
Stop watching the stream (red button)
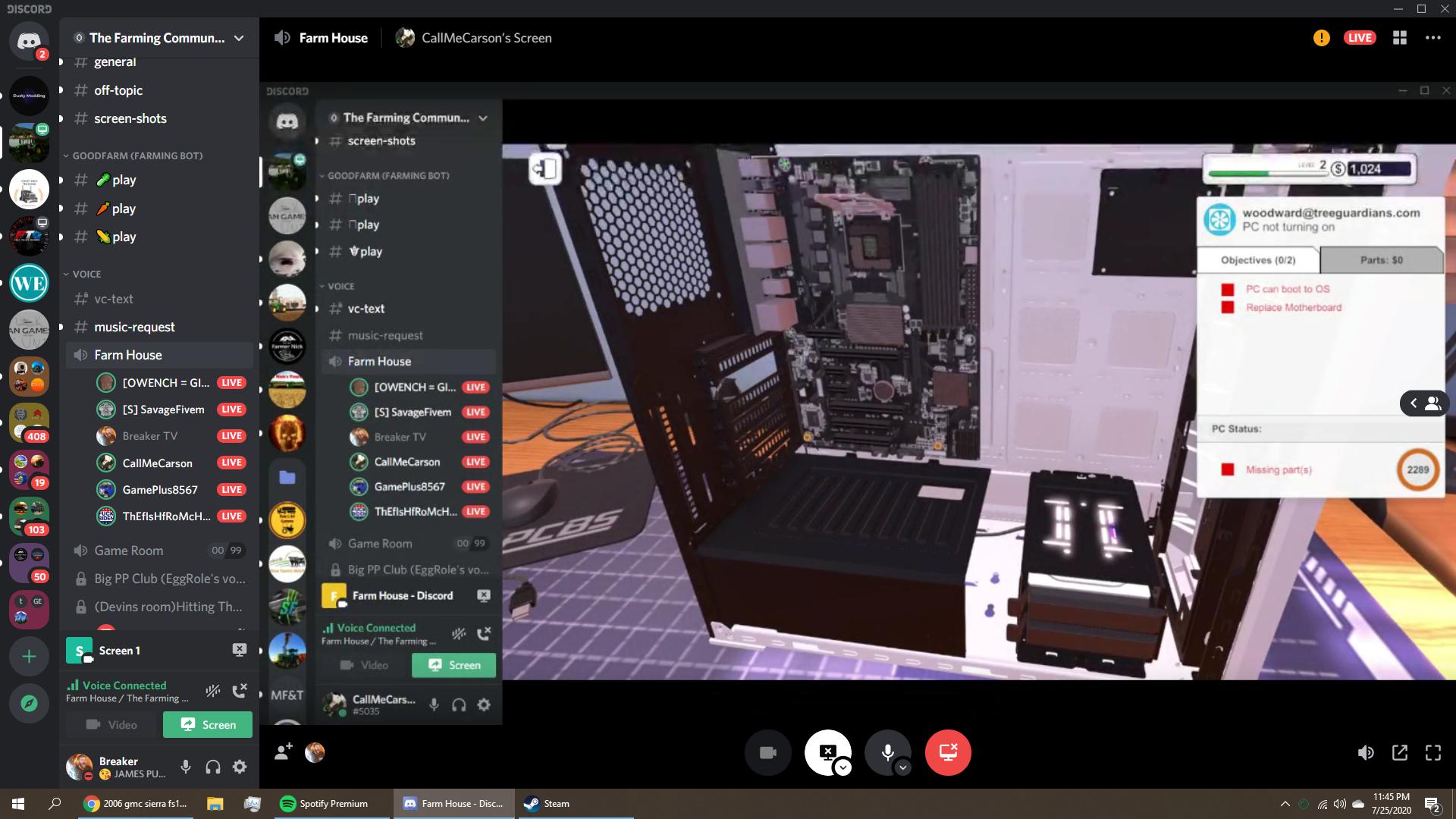[x=948, y=752]
